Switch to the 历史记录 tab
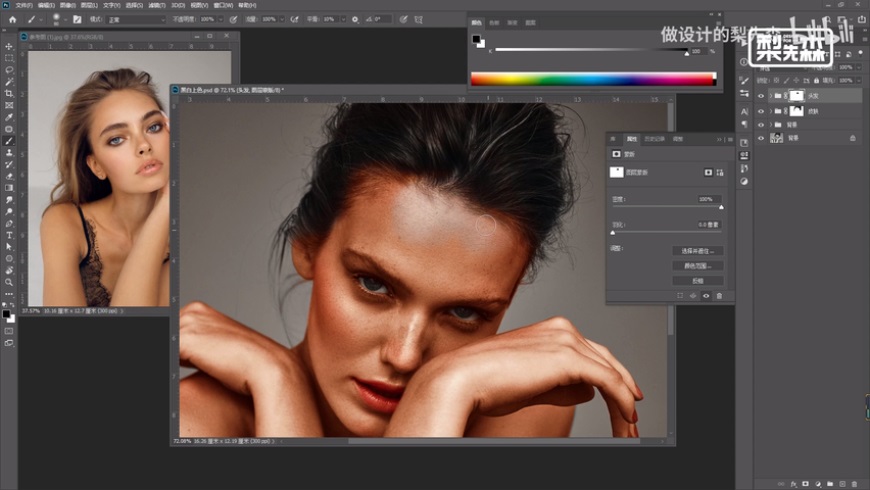The height and width of the screenshot is (490, 870). pyautogui.click(x=655, y=139)
